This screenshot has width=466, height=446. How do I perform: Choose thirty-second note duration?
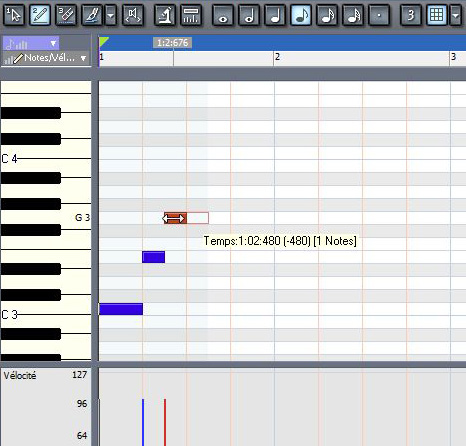pyautogui.click(x=353, y=15)
